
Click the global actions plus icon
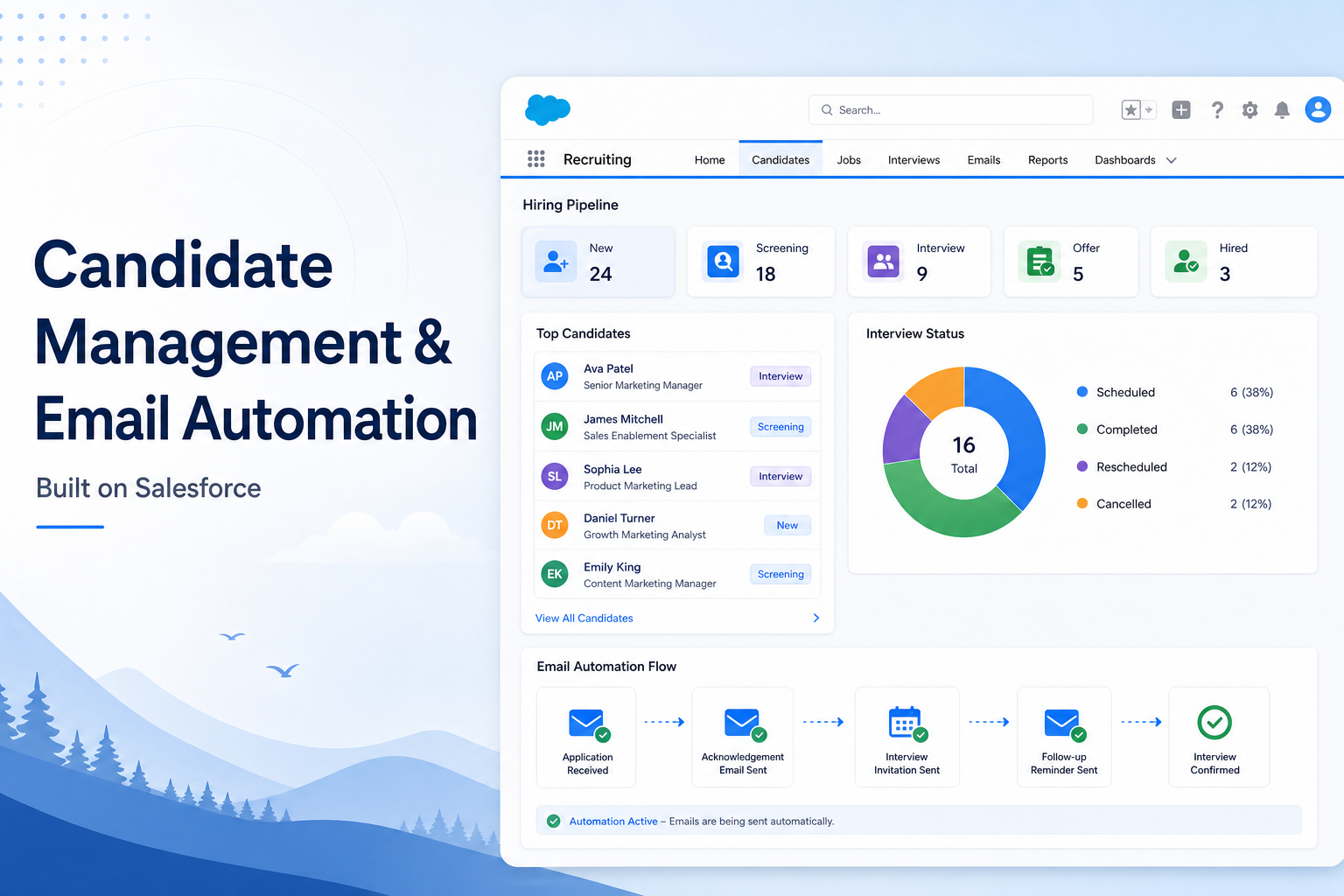coord(1181,110)
